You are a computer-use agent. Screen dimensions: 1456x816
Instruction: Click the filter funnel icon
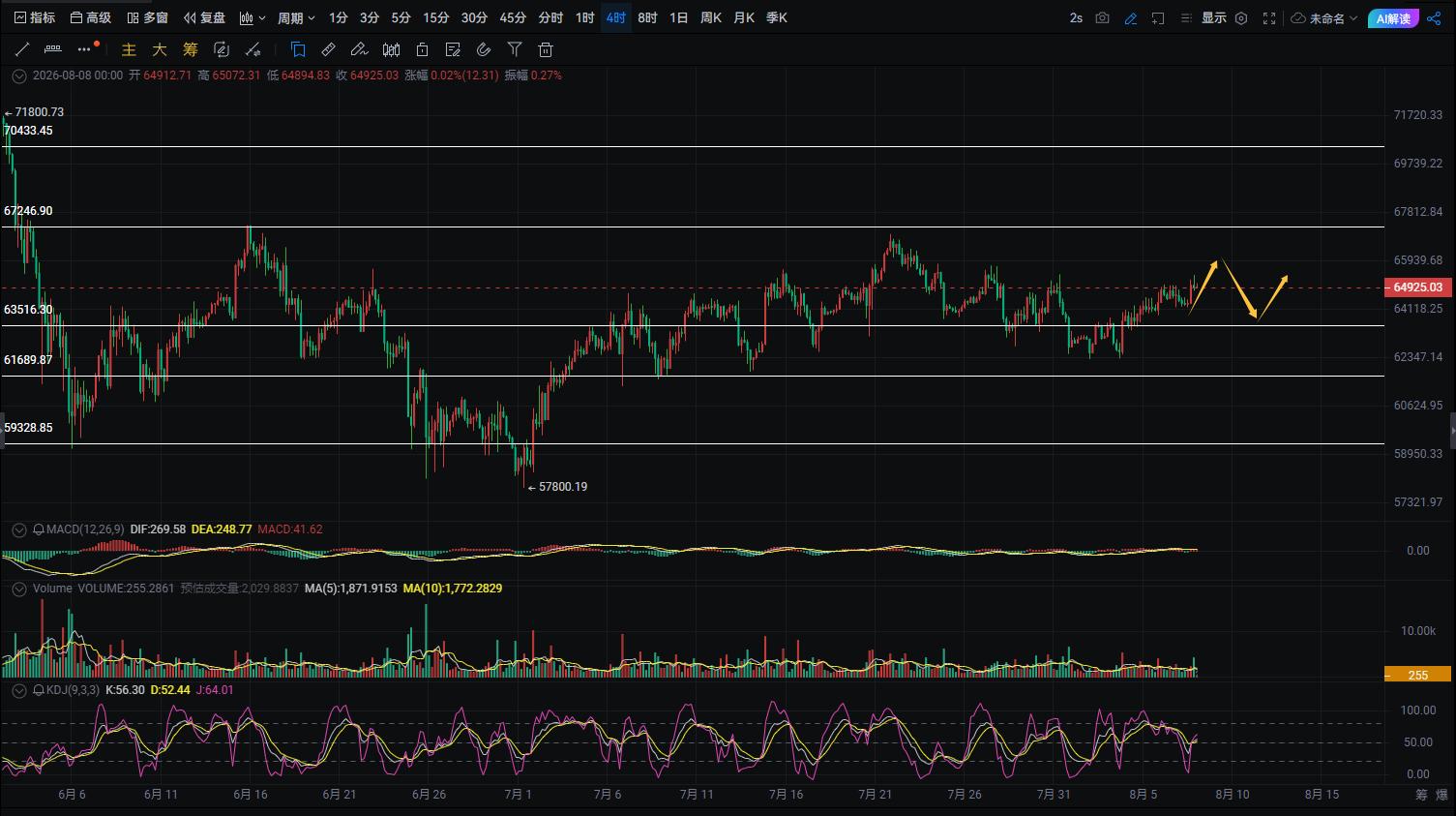[515, 49]
